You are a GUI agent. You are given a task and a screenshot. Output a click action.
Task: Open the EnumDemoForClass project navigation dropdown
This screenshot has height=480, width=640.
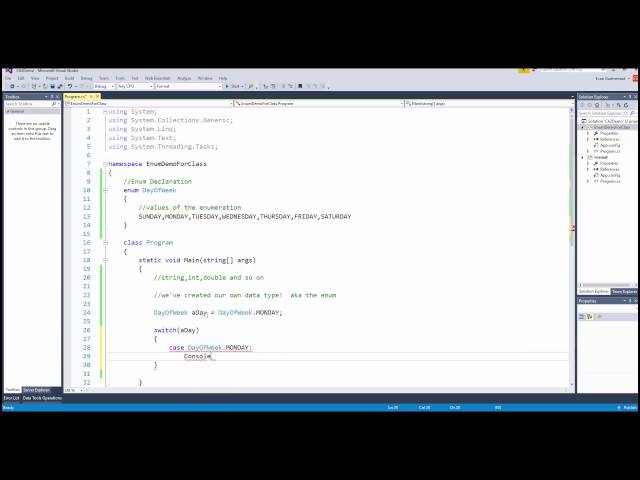(148, 104)
